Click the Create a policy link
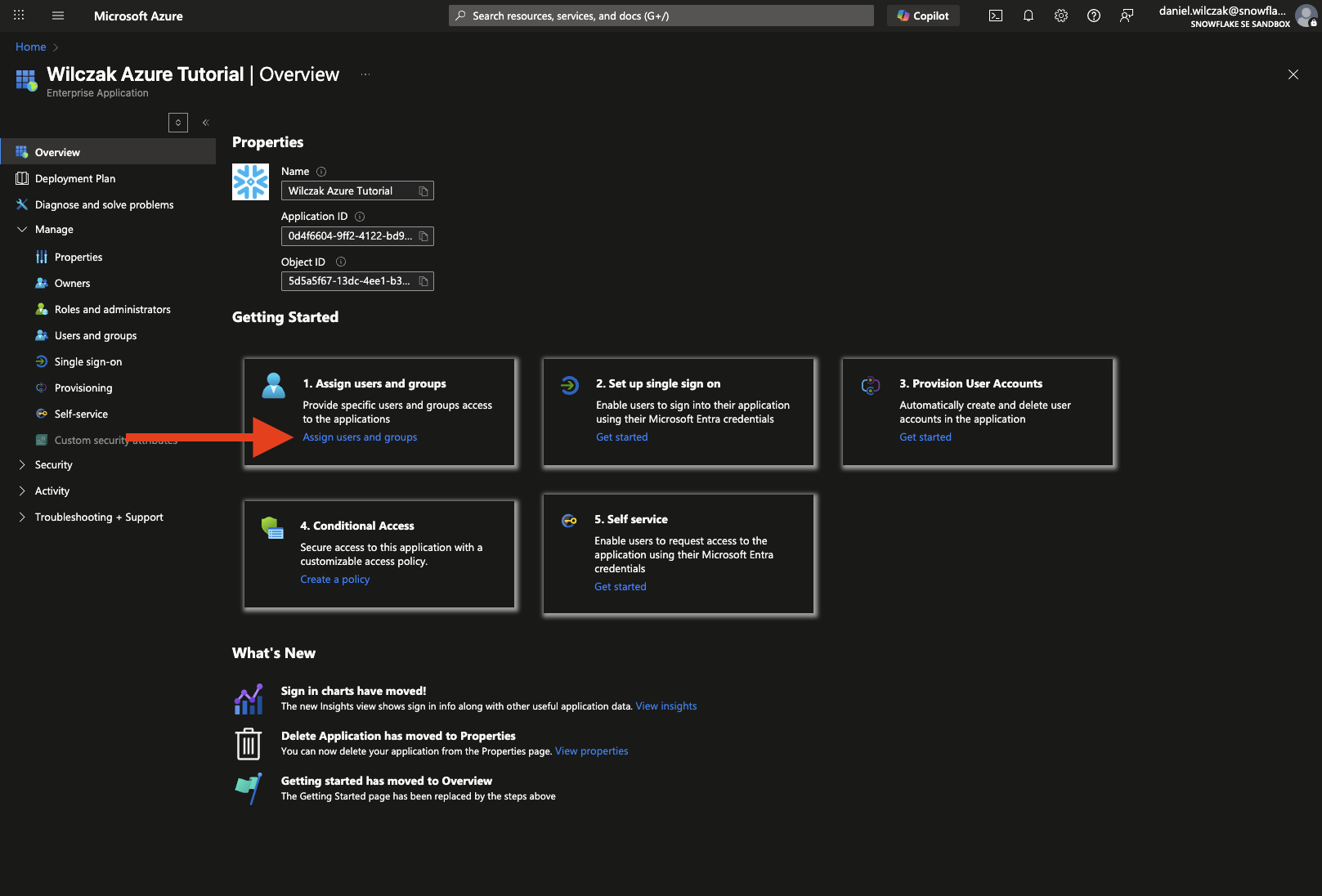This screenshot has width=1322, height=896. pyautogui.click(x=334, y=580)
